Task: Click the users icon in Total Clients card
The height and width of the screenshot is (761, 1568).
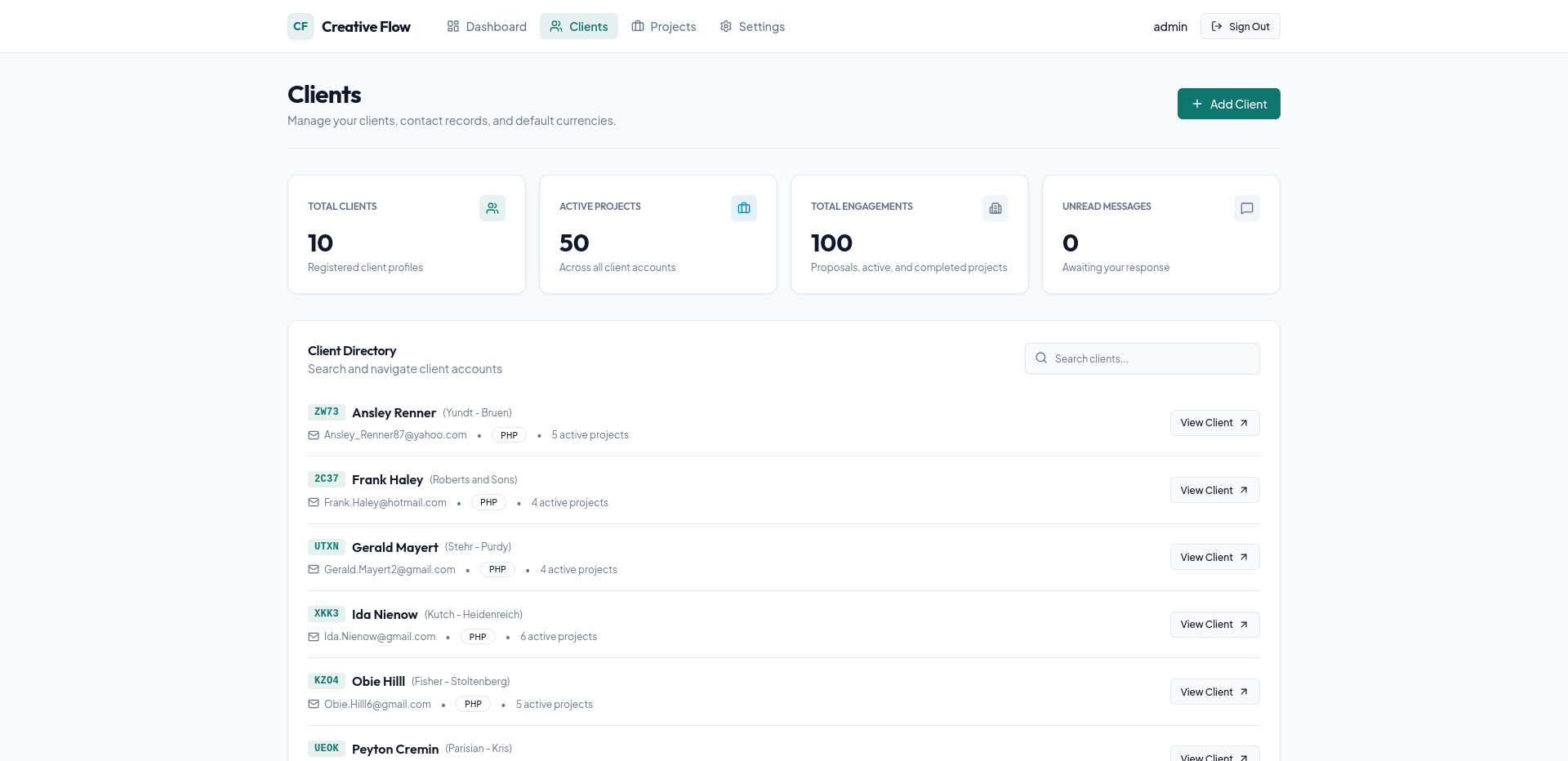Action: point(492,208)
